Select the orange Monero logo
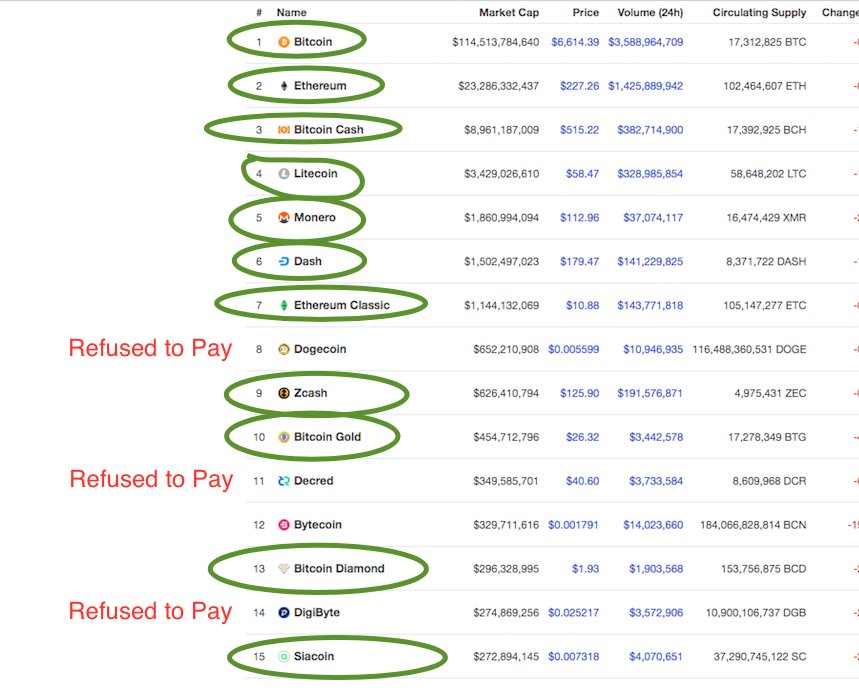 pyautogui.click(x=284, y=217)
